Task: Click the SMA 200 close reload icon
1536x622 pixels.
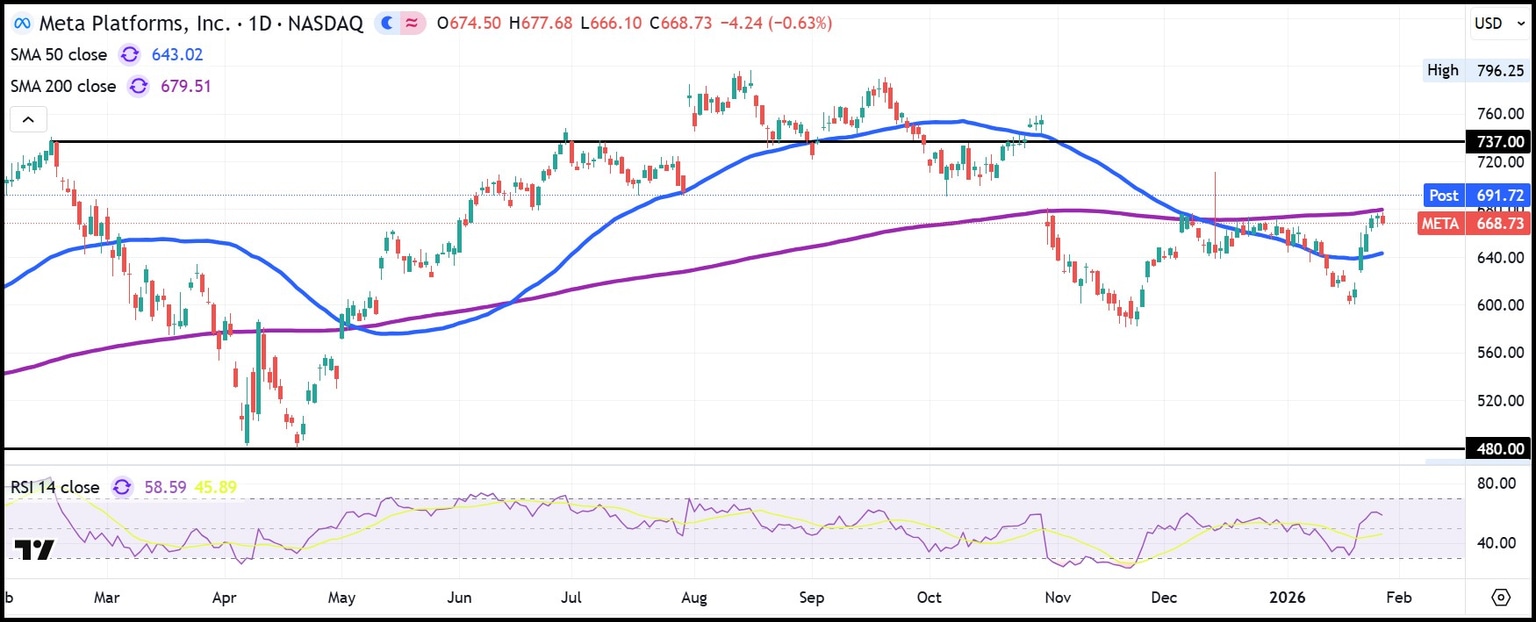Action: [x=137, y=86]
